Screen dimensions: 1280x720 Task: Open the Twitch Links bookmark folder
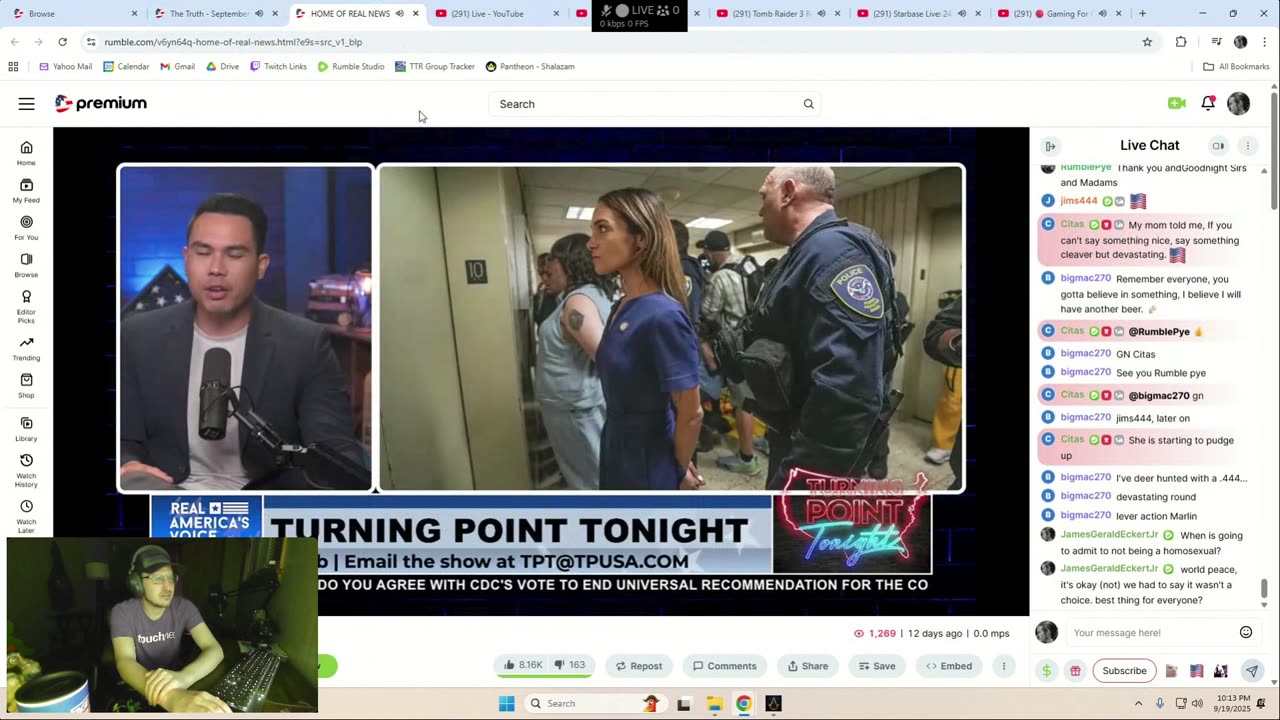278,66
